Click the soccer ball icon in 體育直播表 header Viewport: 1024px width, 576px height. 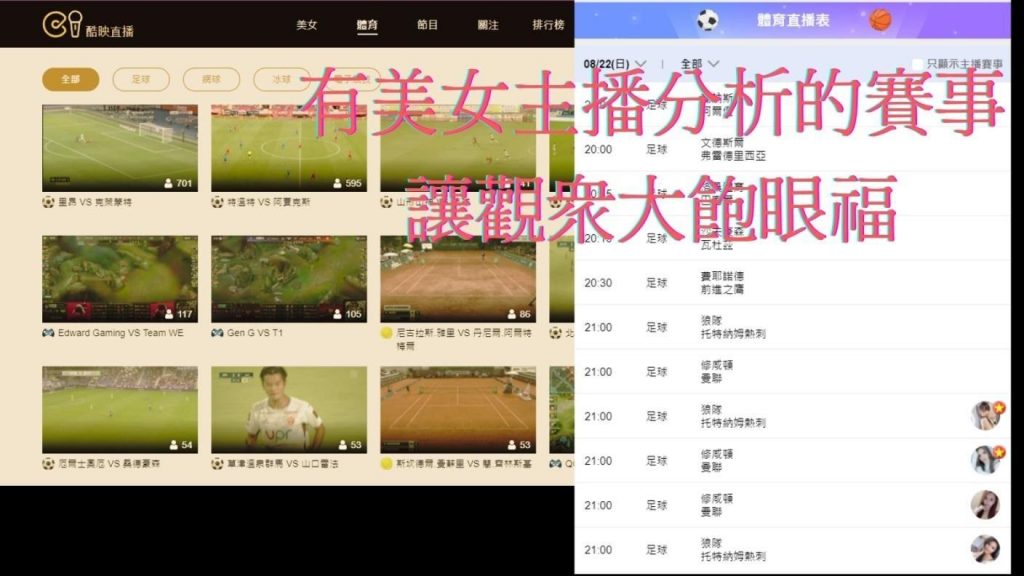click(709, 17)
